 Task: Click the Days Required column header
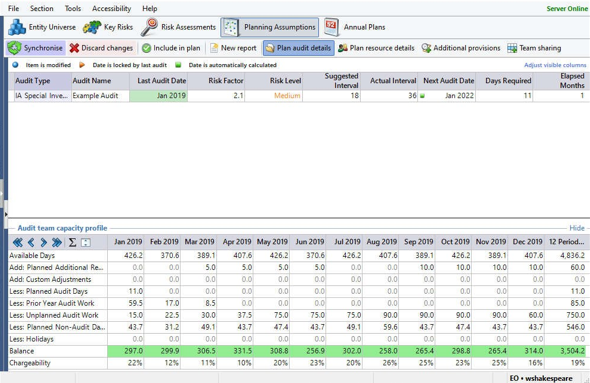(504, 81)
